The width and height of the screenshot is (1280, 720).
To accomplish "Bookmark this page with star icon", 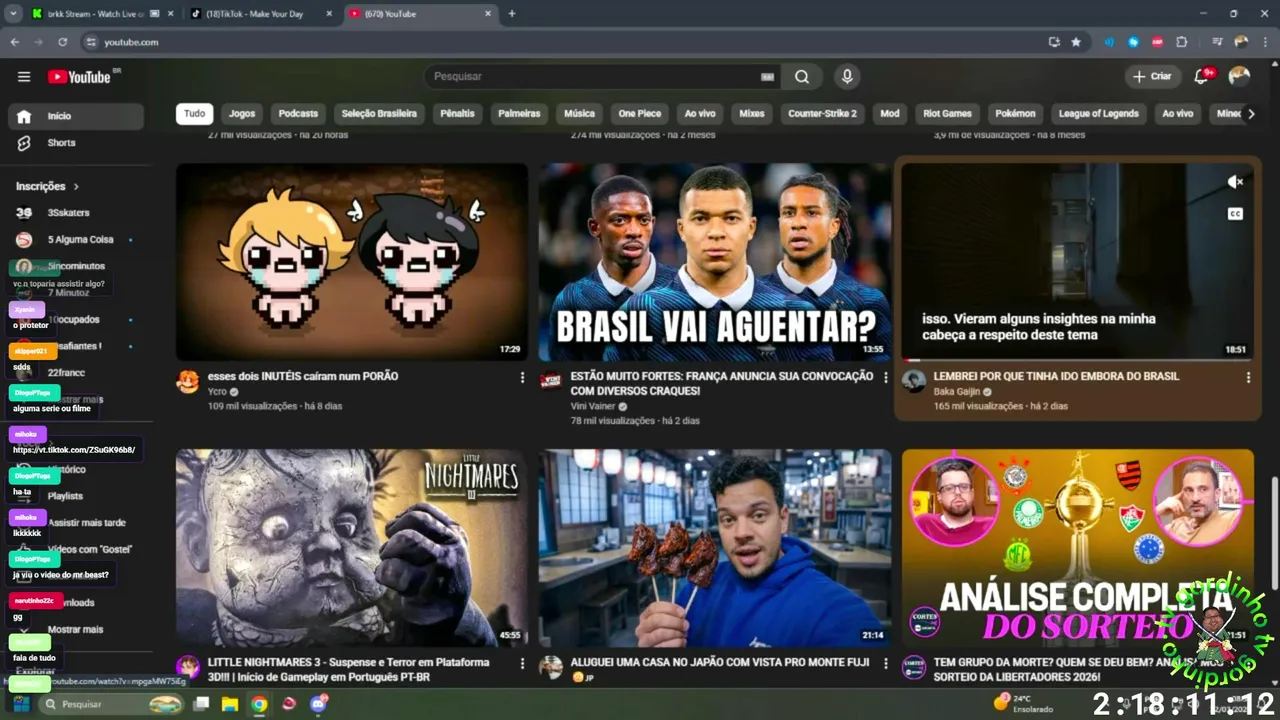I will (1076, 42).
